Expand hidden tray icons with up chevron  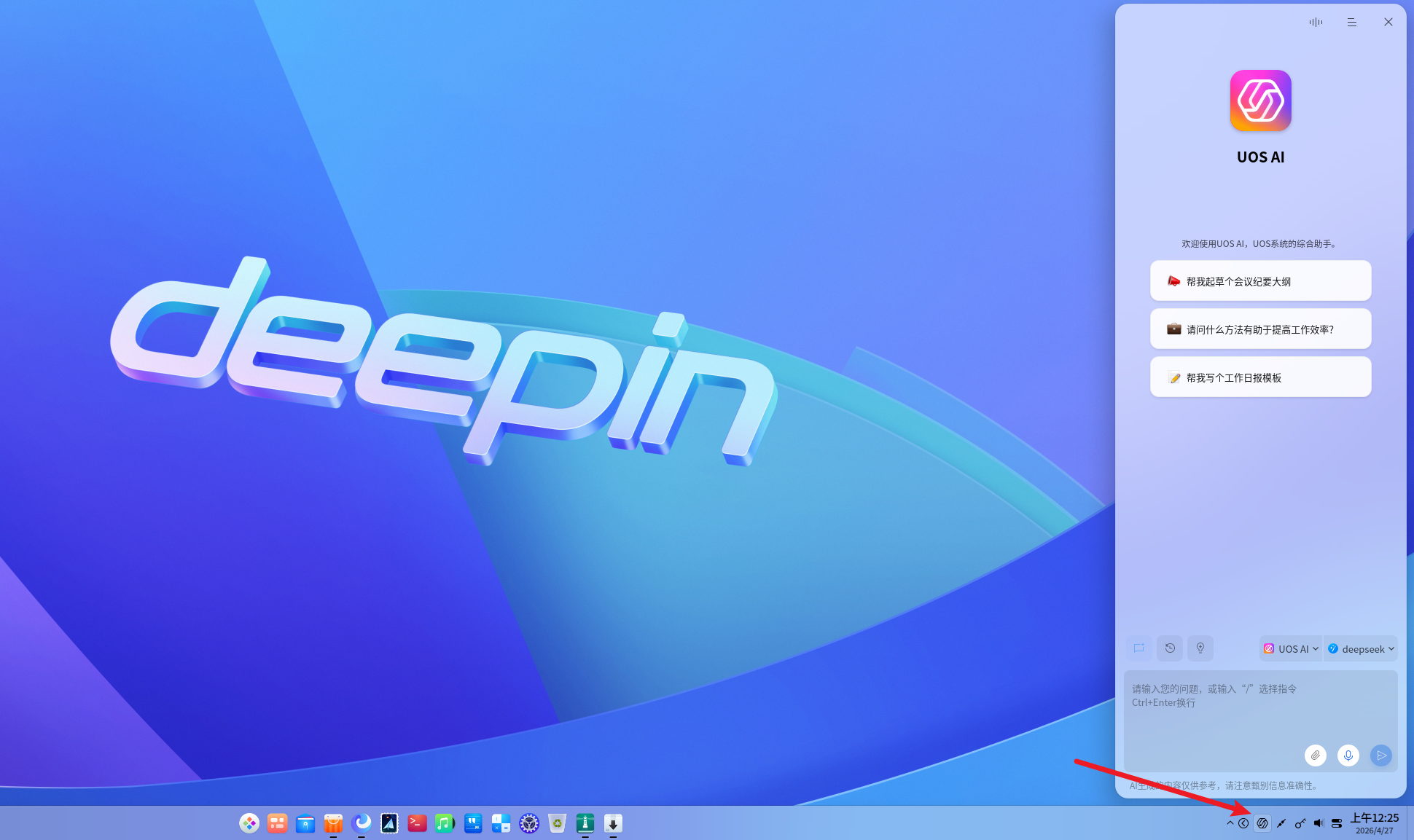[x=1230, y=823]
